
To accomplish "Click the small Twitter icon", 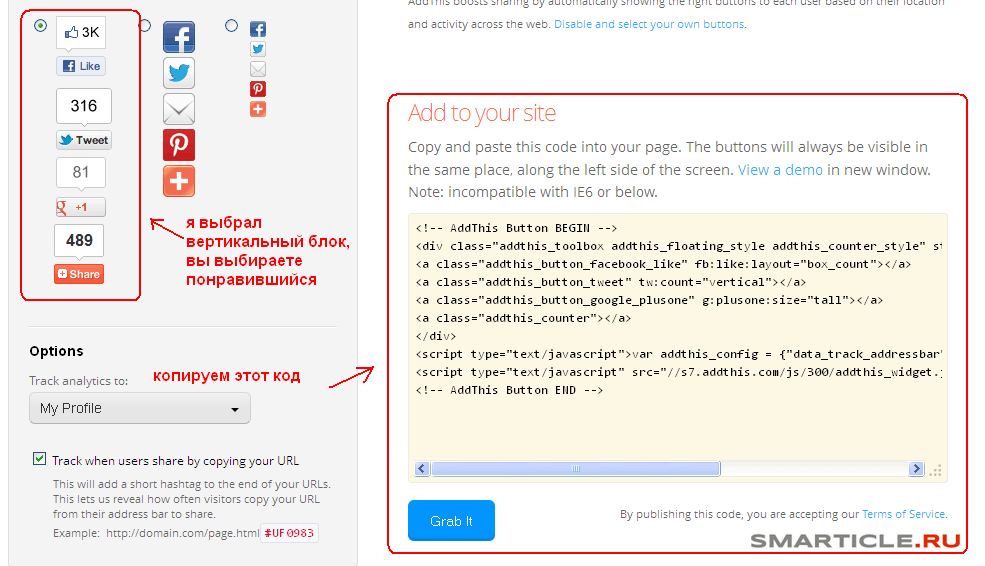I will click(x=258, y=49).
